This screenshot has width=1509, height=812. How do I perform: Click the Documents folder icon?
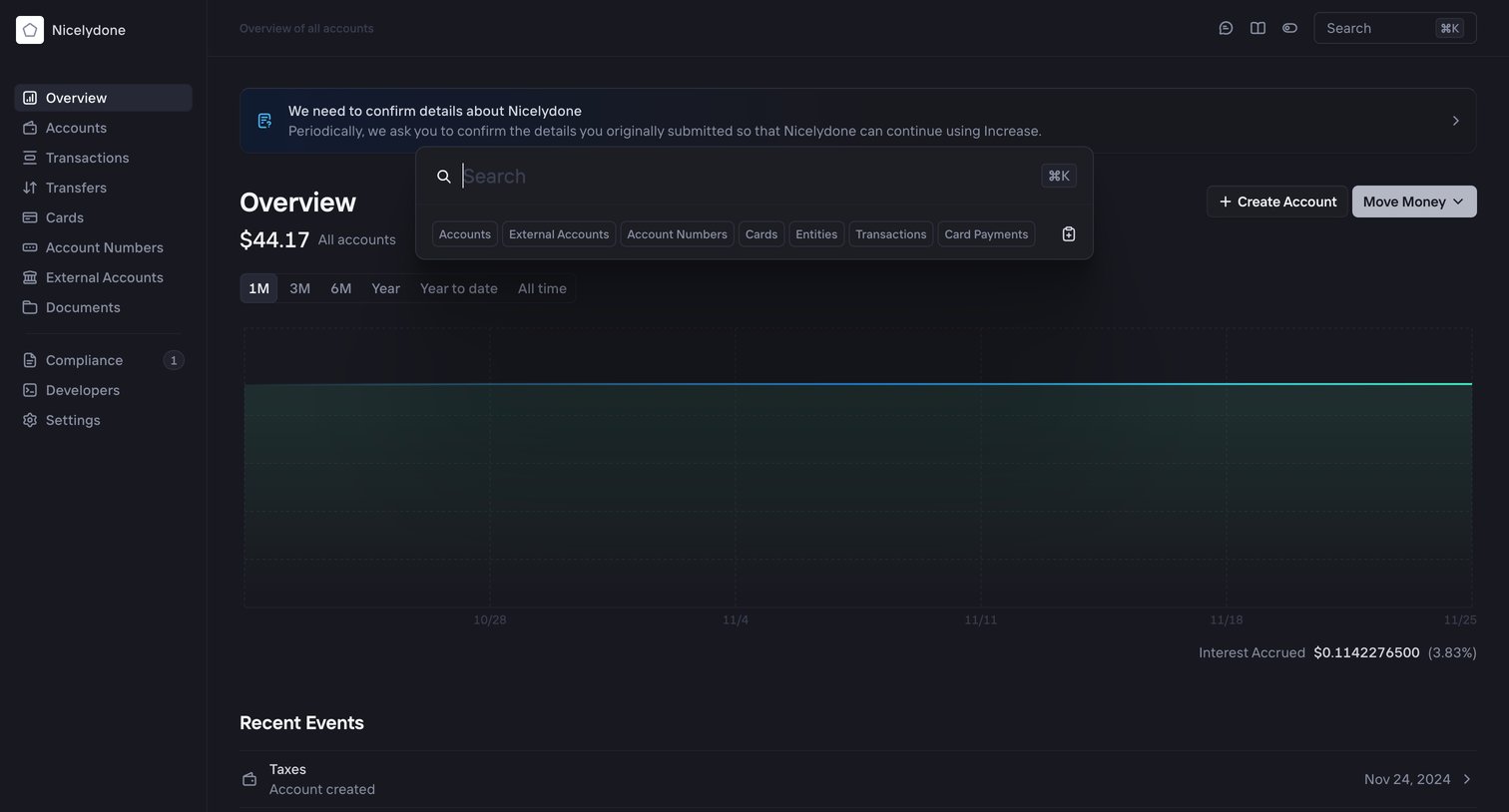(x=30, y=307)
